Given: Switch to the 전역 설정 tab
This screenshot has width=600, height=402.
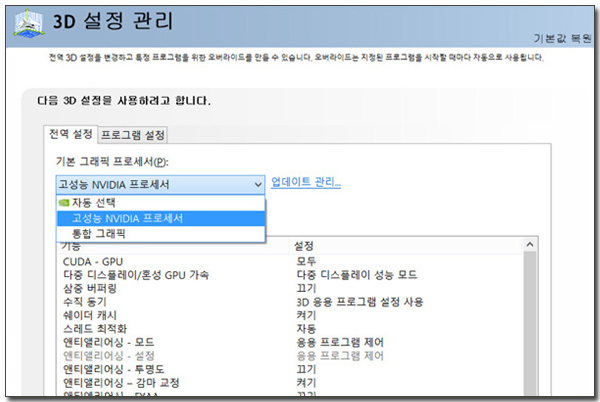Looking at the screenshot, I should tap(71, 134).
